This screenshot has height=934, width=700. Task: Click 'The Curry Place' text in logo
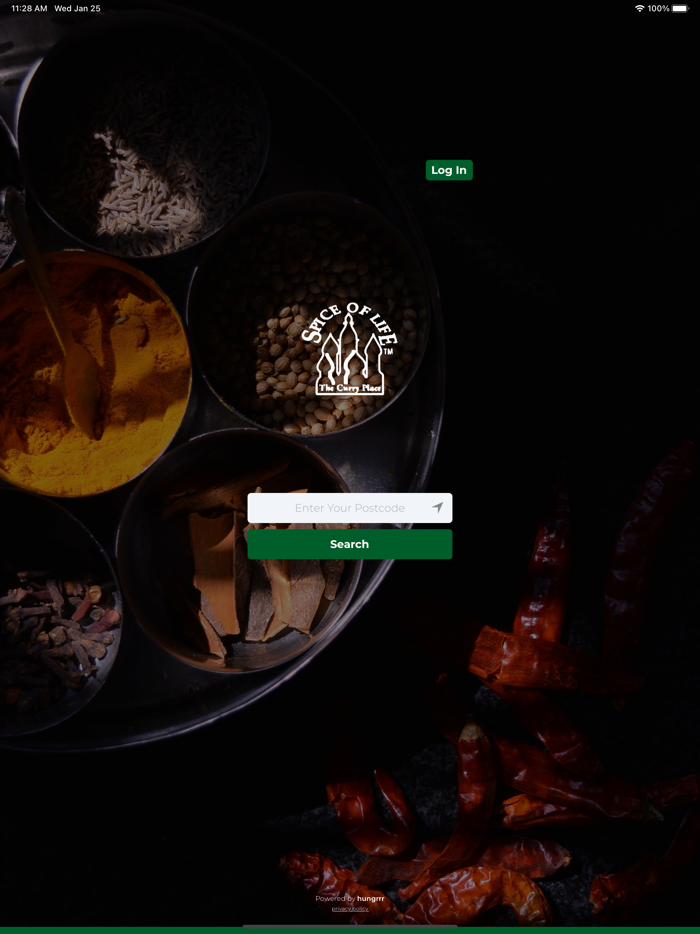click(350, 388)
